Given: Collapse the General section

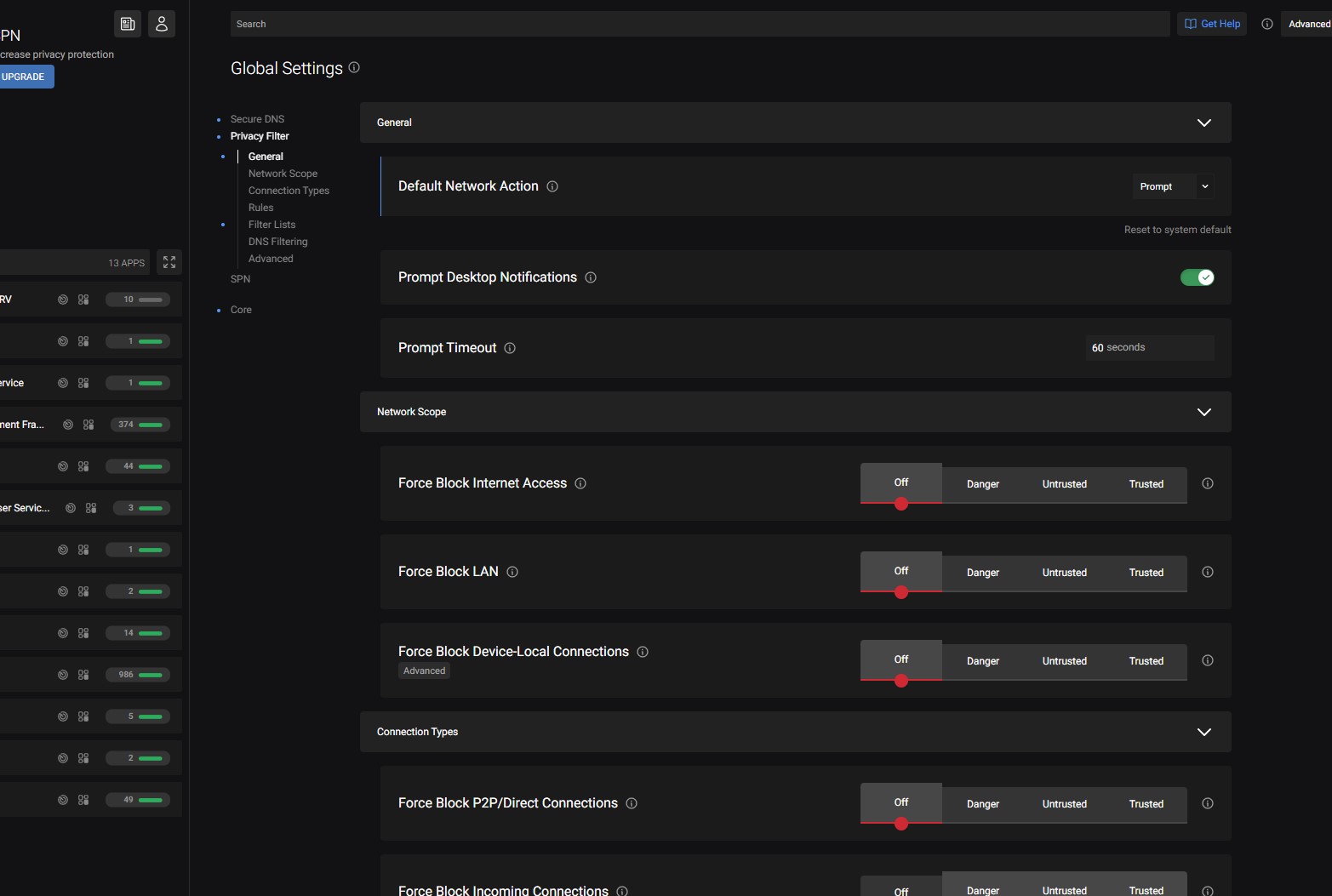Looking at the screenshot, I should (1203, 123).
